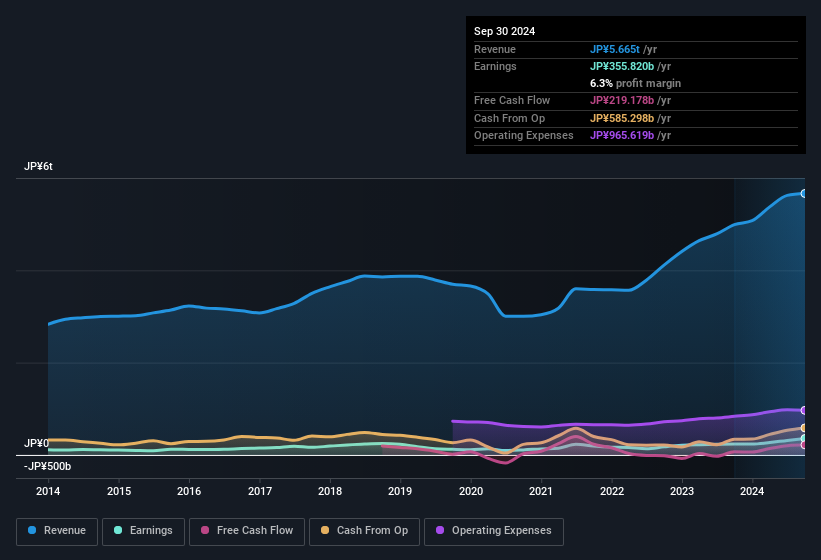Screen dimensions: 821x560
Task: Toggle the Earnings series in legend
Action: click(138, 530)
